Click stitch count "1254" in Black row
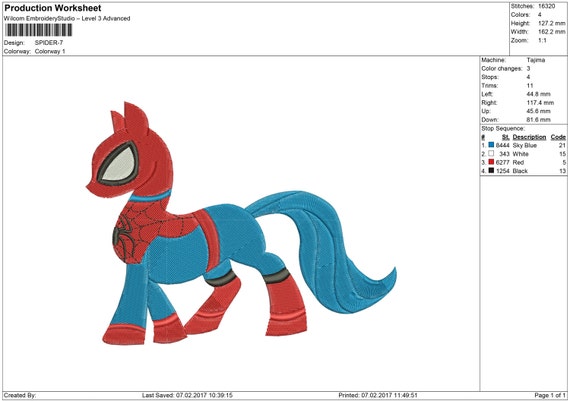The image size is (570, 401). [x=502, y=171]
